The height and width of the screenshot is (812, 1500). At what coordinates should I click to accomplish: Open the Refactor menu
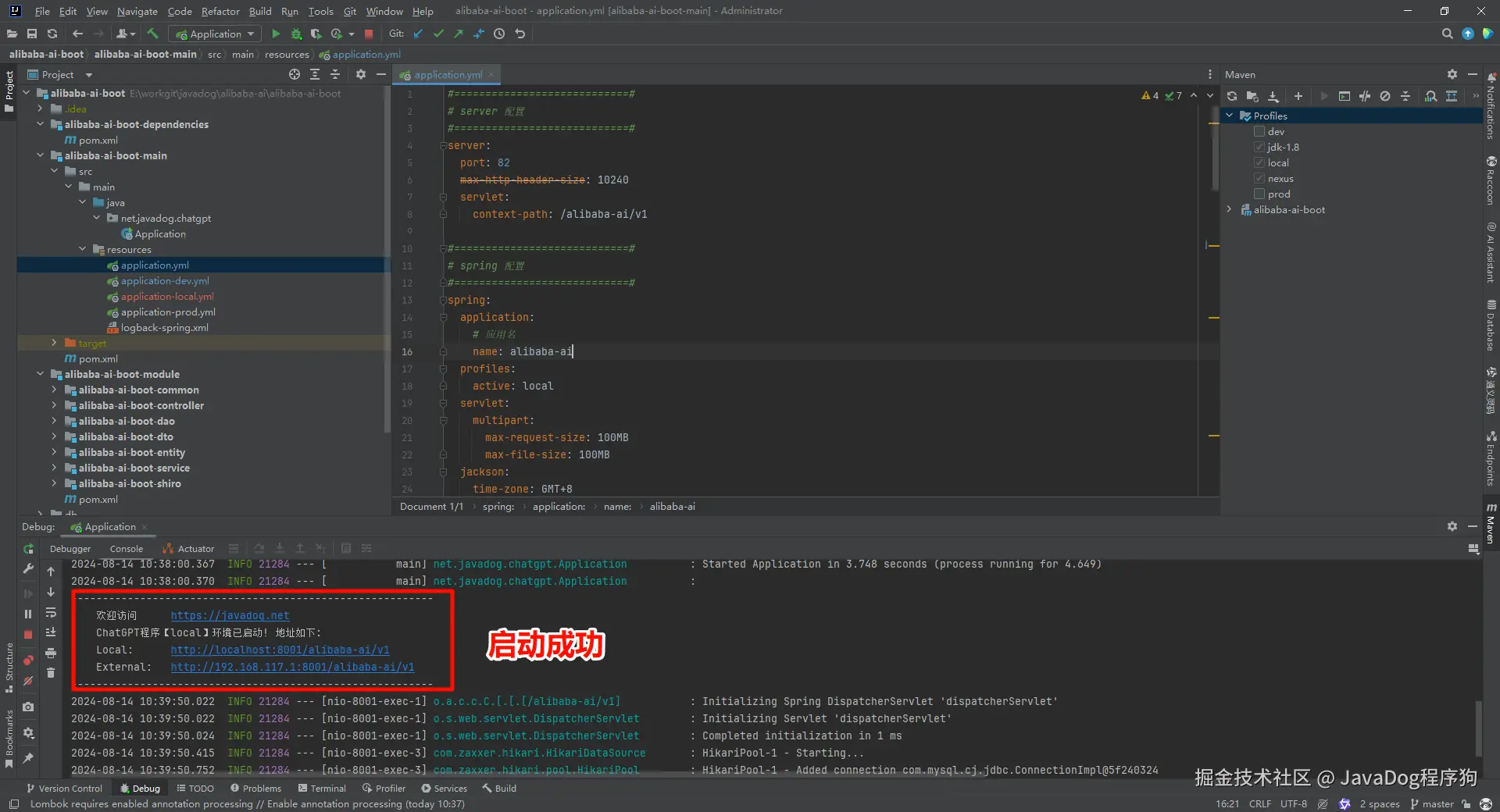pos(220,11)
